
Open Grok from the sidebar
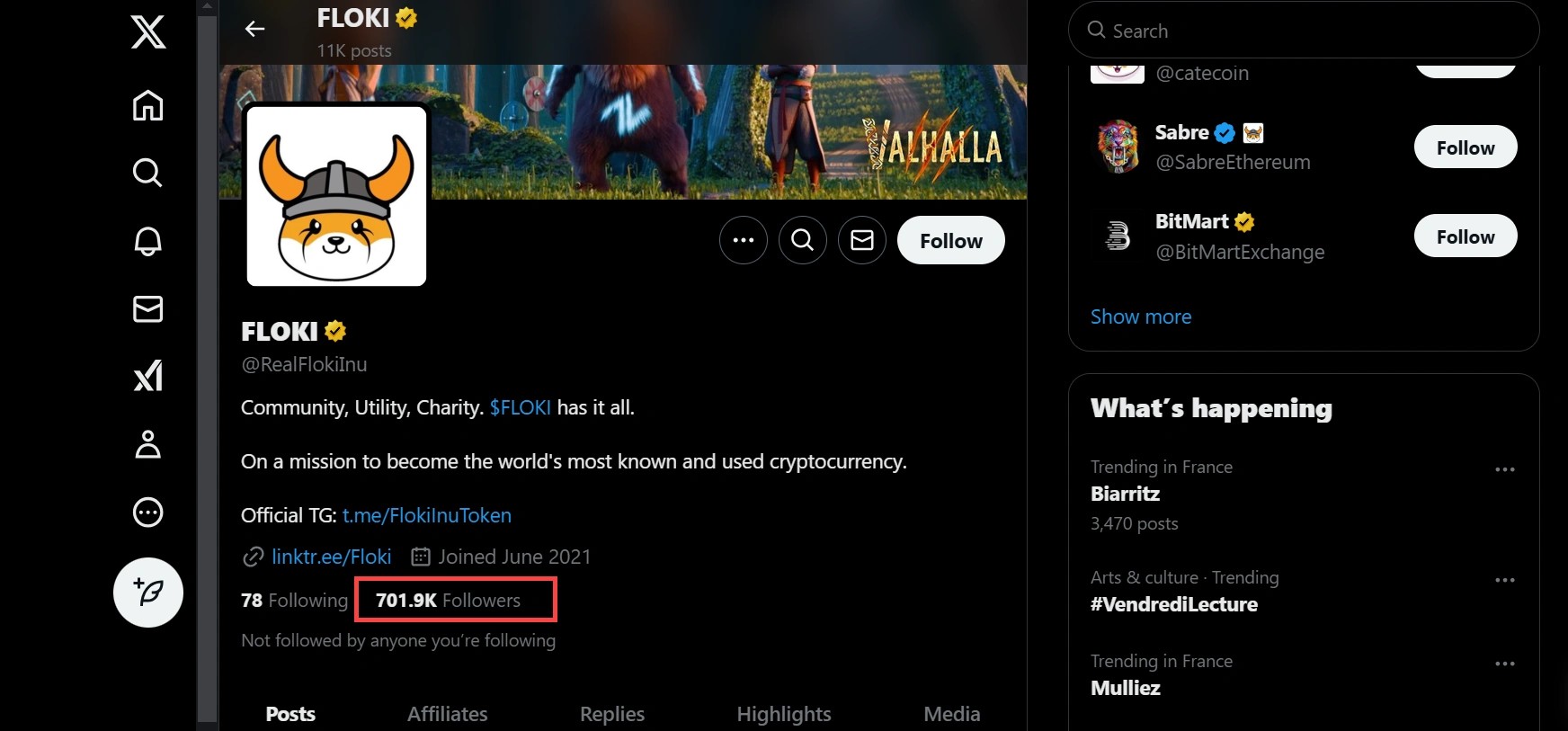[148, 376]
